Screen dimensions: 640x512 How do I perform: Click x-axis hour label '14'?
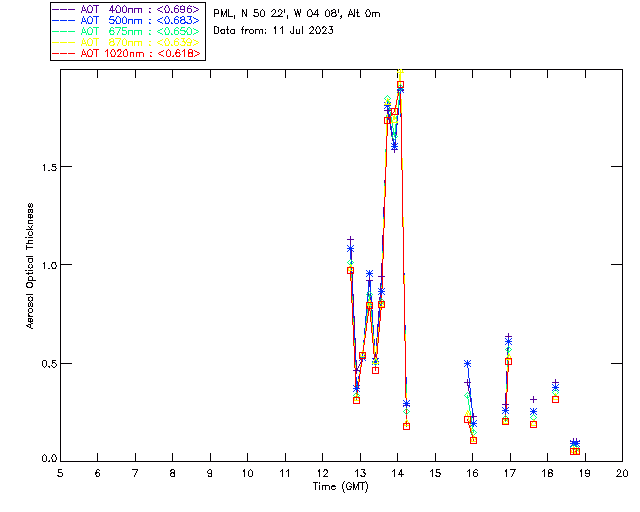tap(398, 473)
